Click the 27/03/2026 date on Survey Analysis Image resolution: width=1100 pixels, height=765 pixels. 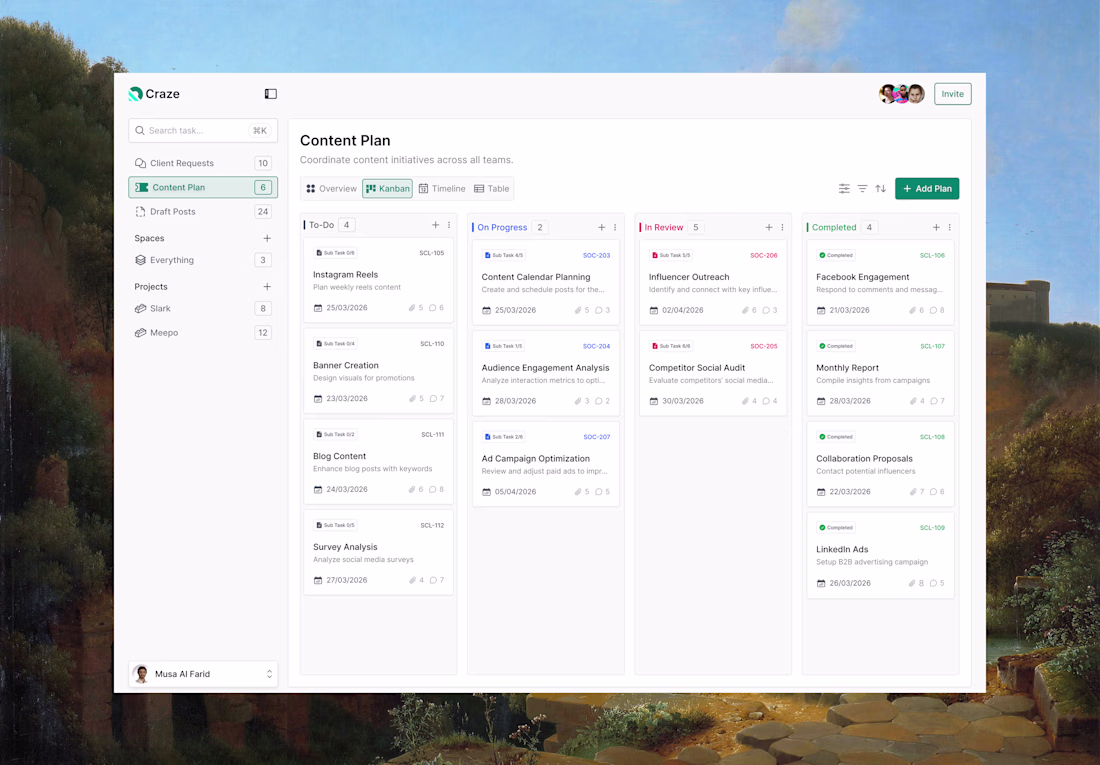pos(347,580)
